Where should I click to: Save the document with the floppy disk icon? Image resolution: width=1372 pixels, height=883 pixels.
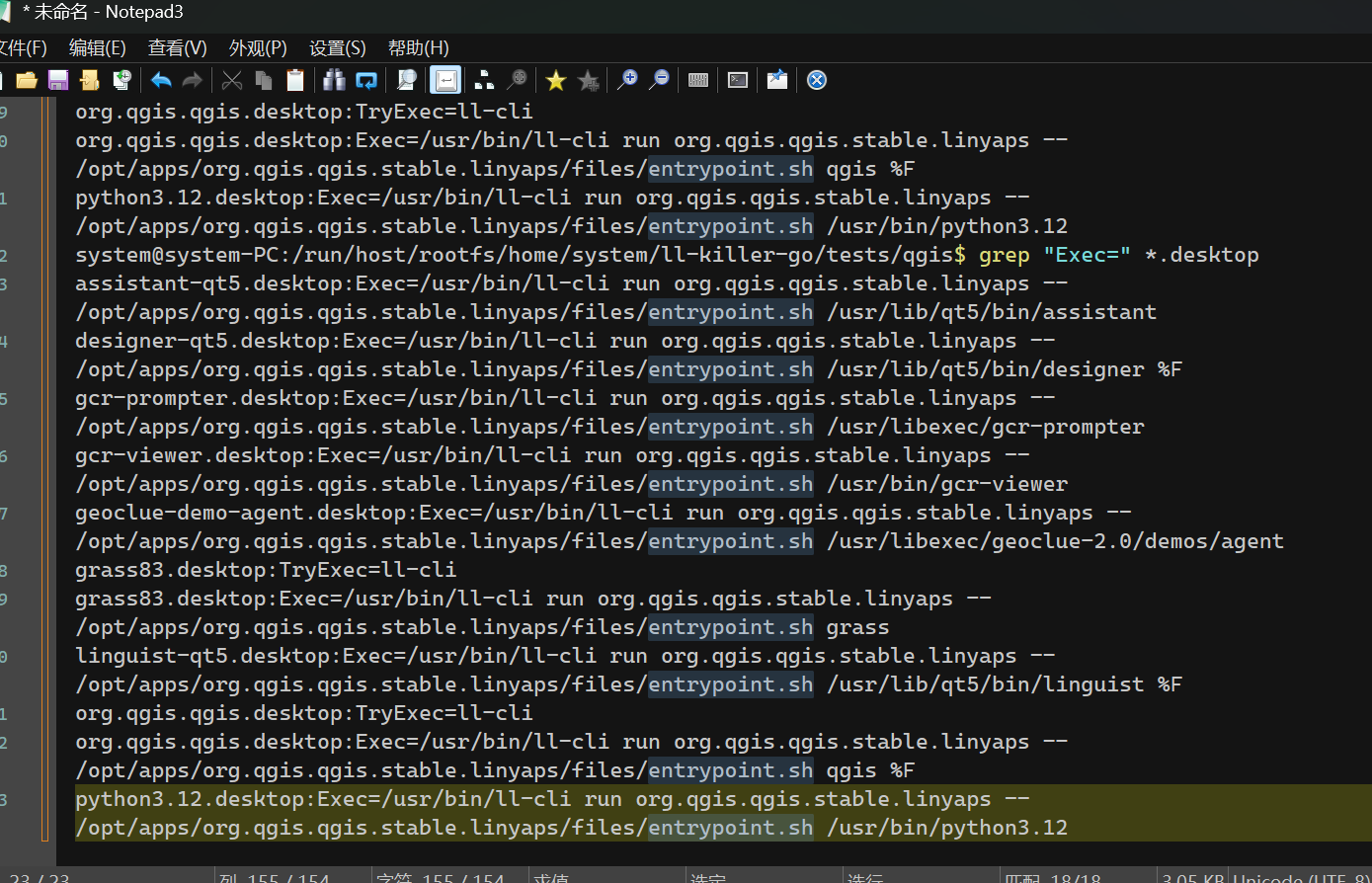58,80
